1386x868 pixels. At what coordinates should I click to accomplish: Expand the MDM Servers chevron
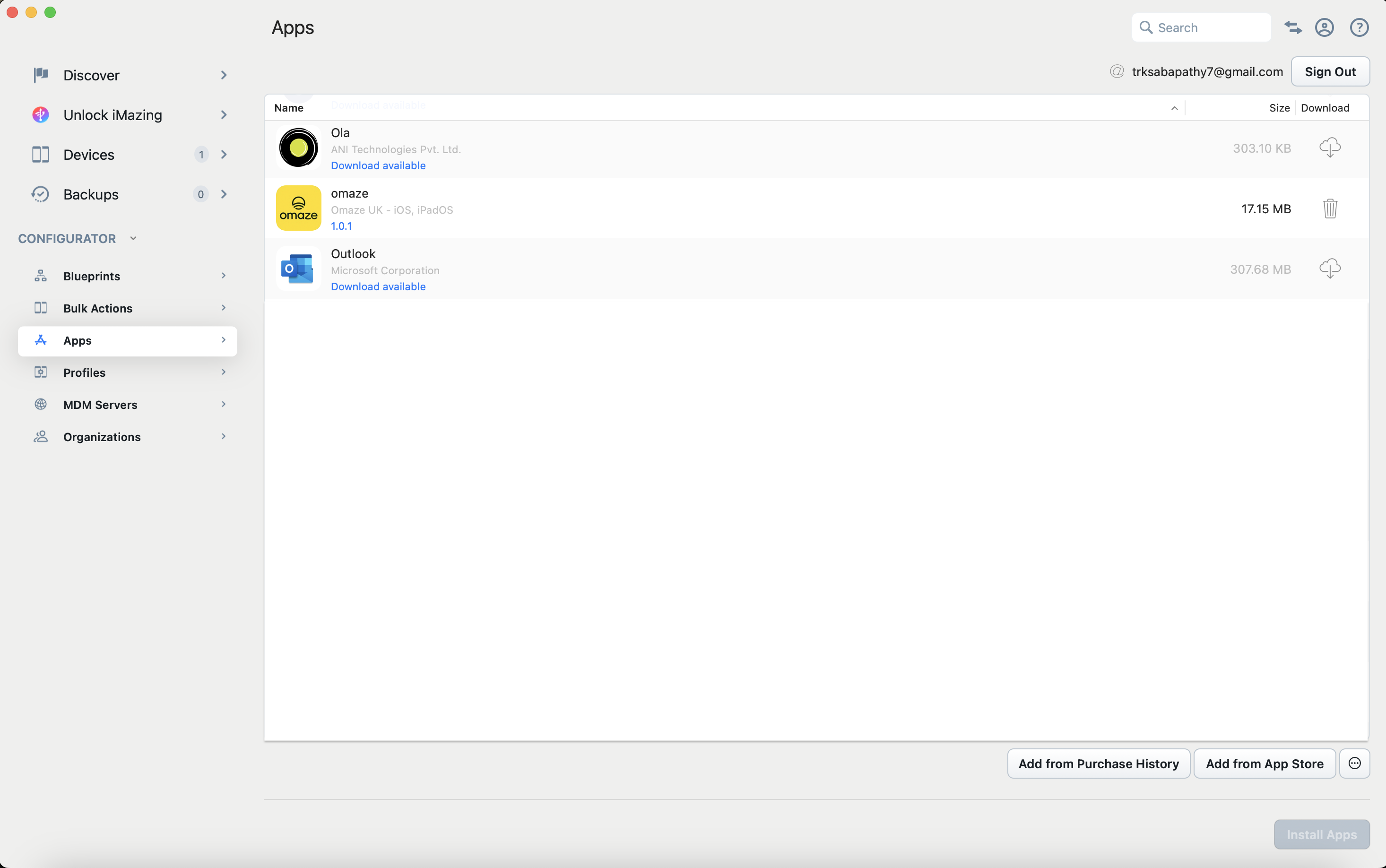point(224,404)
